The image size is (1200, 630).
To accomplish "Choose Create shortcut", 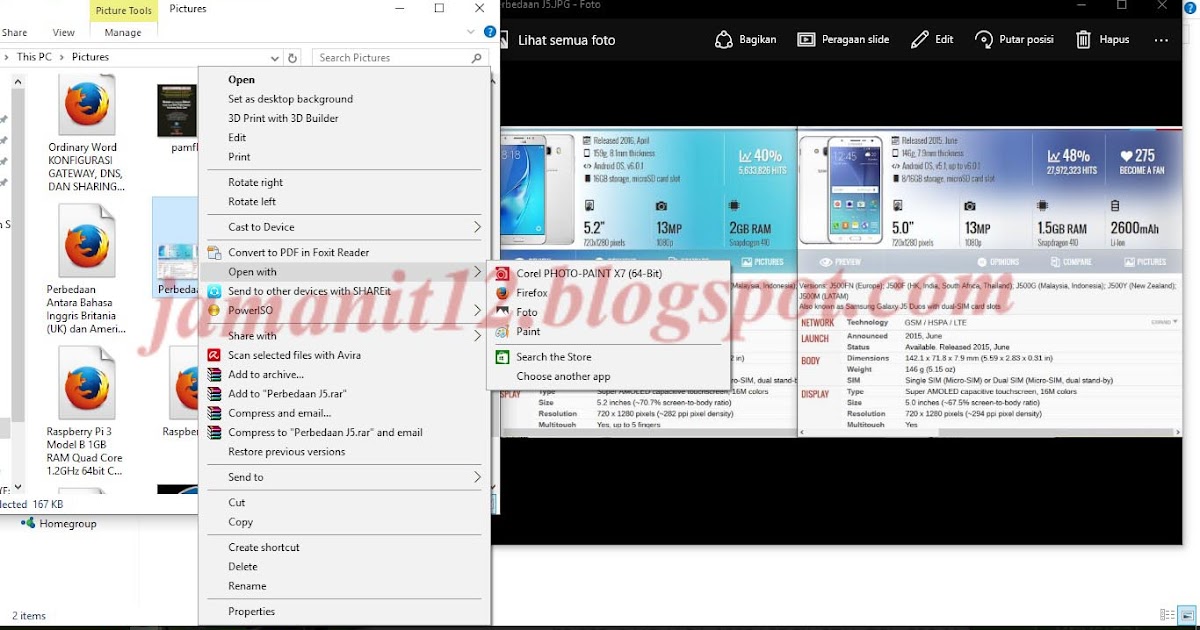I will click(x=263, y=548).
